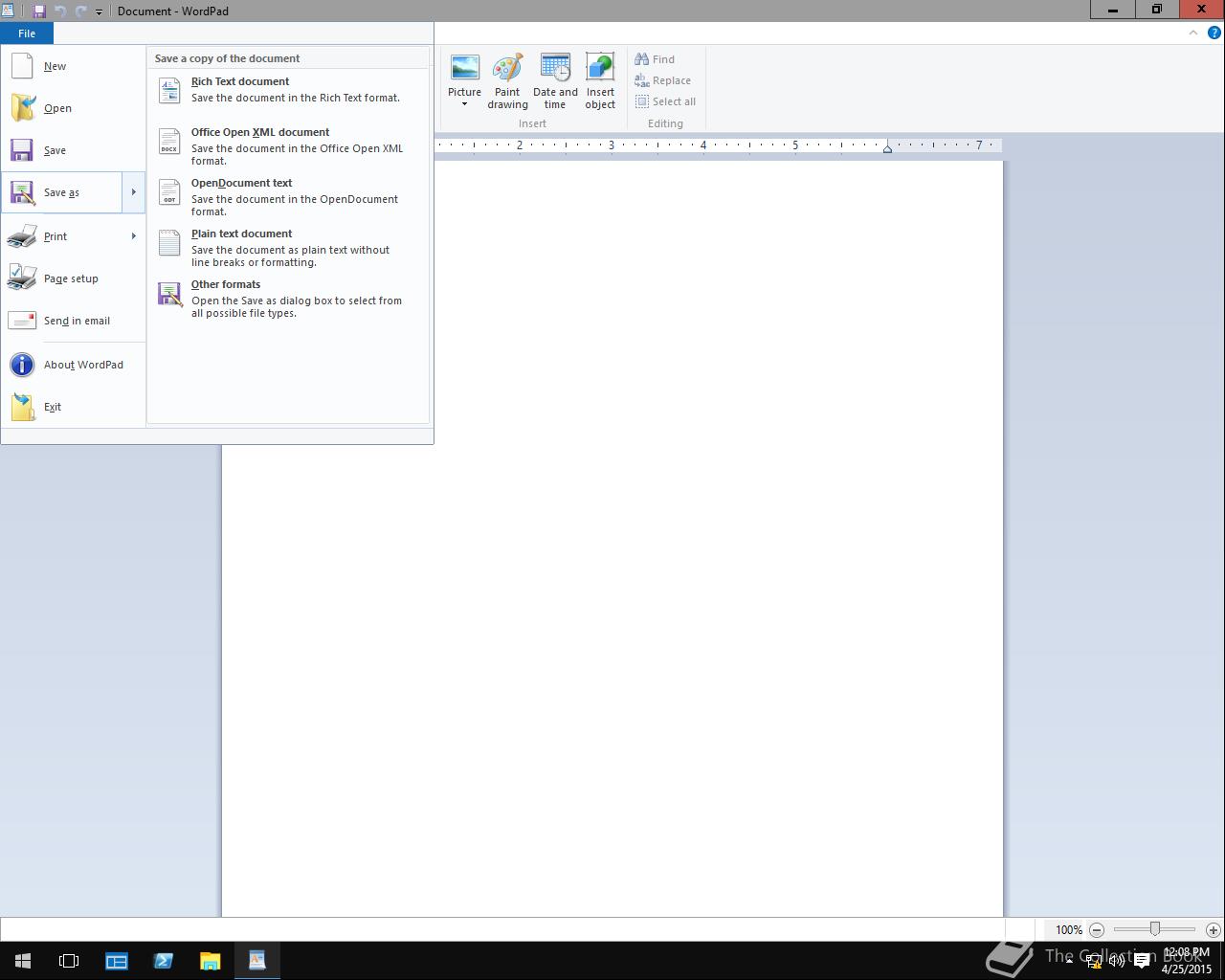The width and height of the screenshot is (1225, 980).
Task: Pick Plain text document icon
Action: [x=169, y=242]
